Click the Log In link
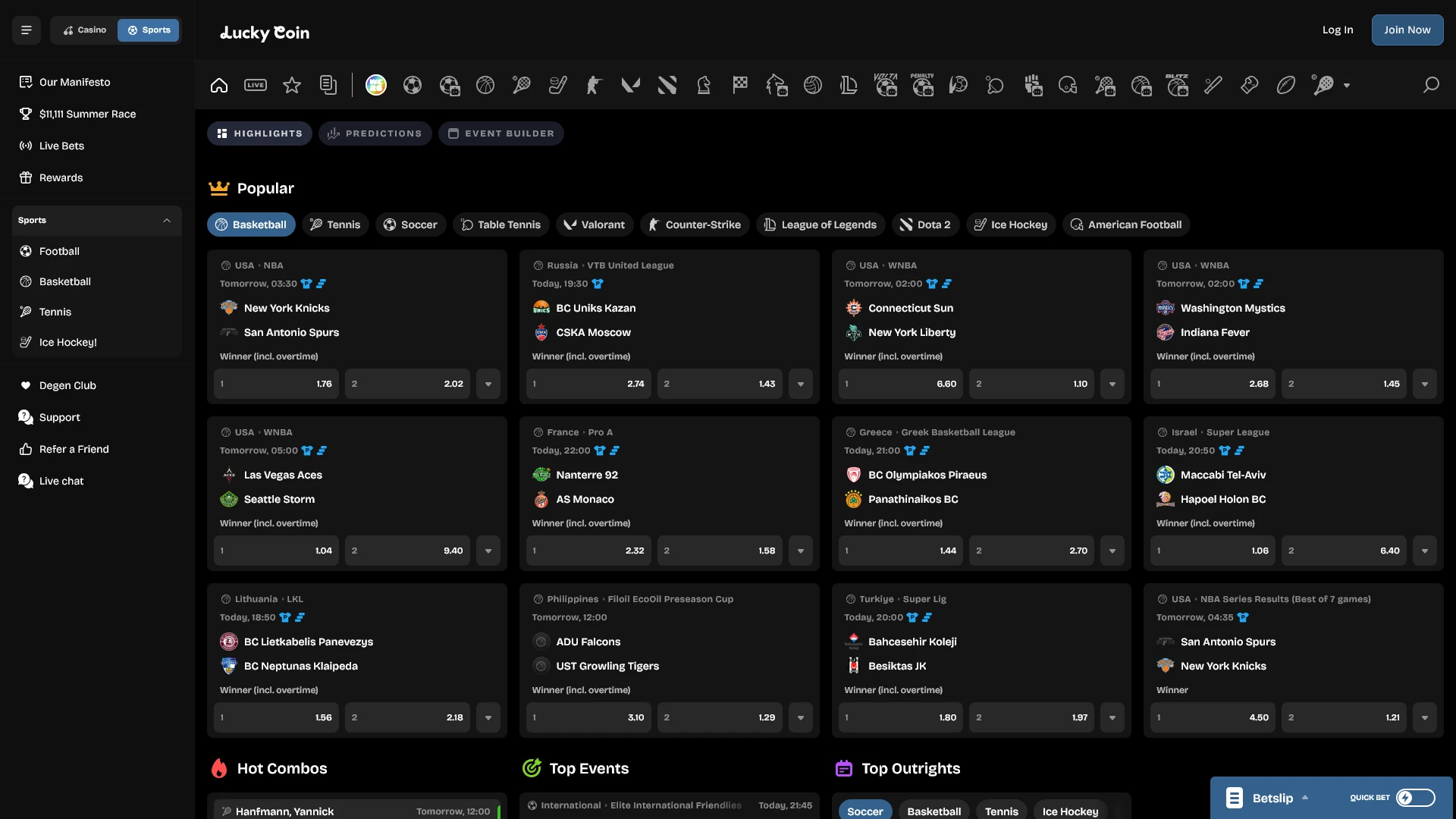Image resolution: width=1456 pixels, height=819 pixels. tap(1338, 30)
